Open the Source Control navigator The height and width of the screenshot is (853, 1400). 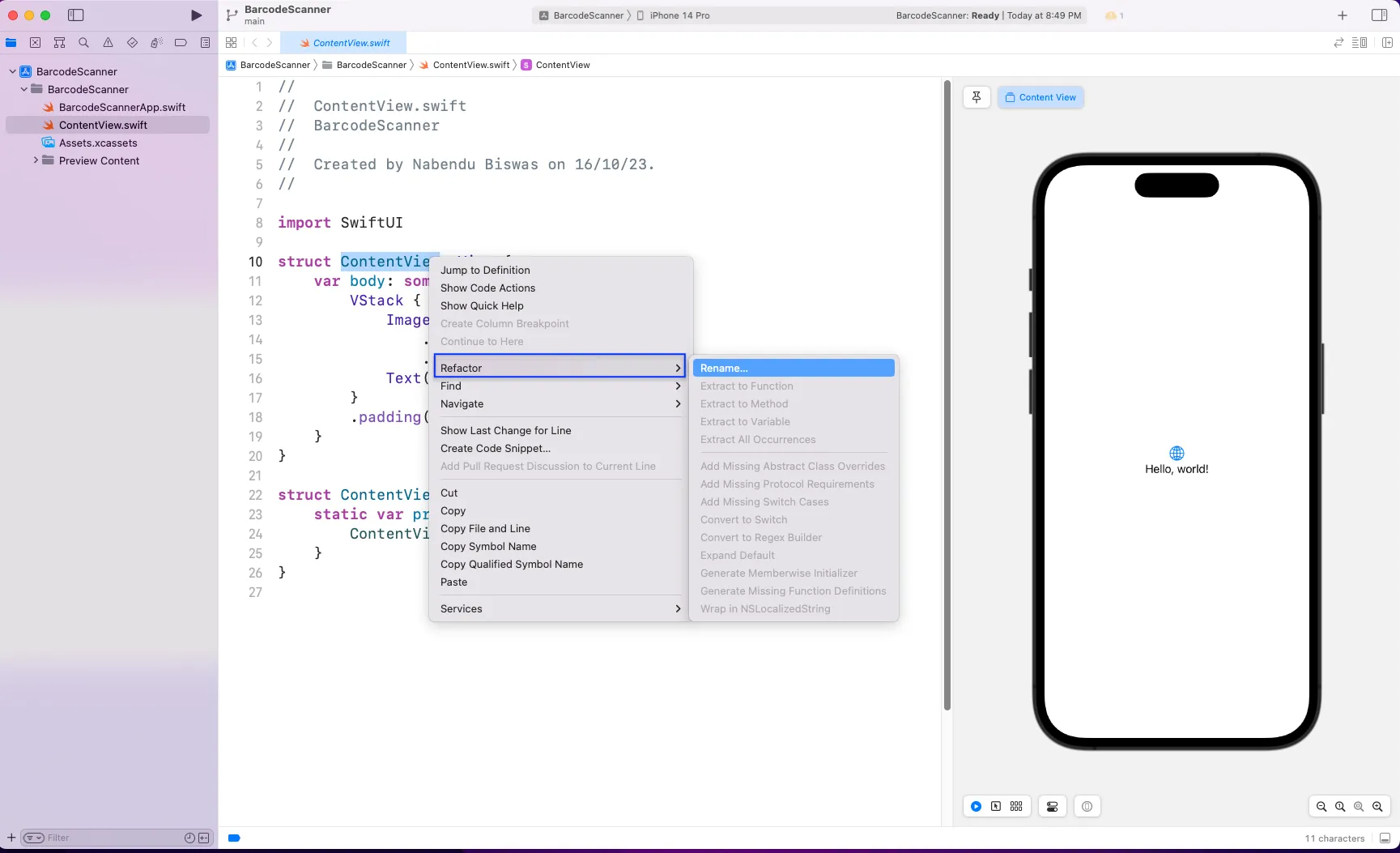(x=36, y=43)
